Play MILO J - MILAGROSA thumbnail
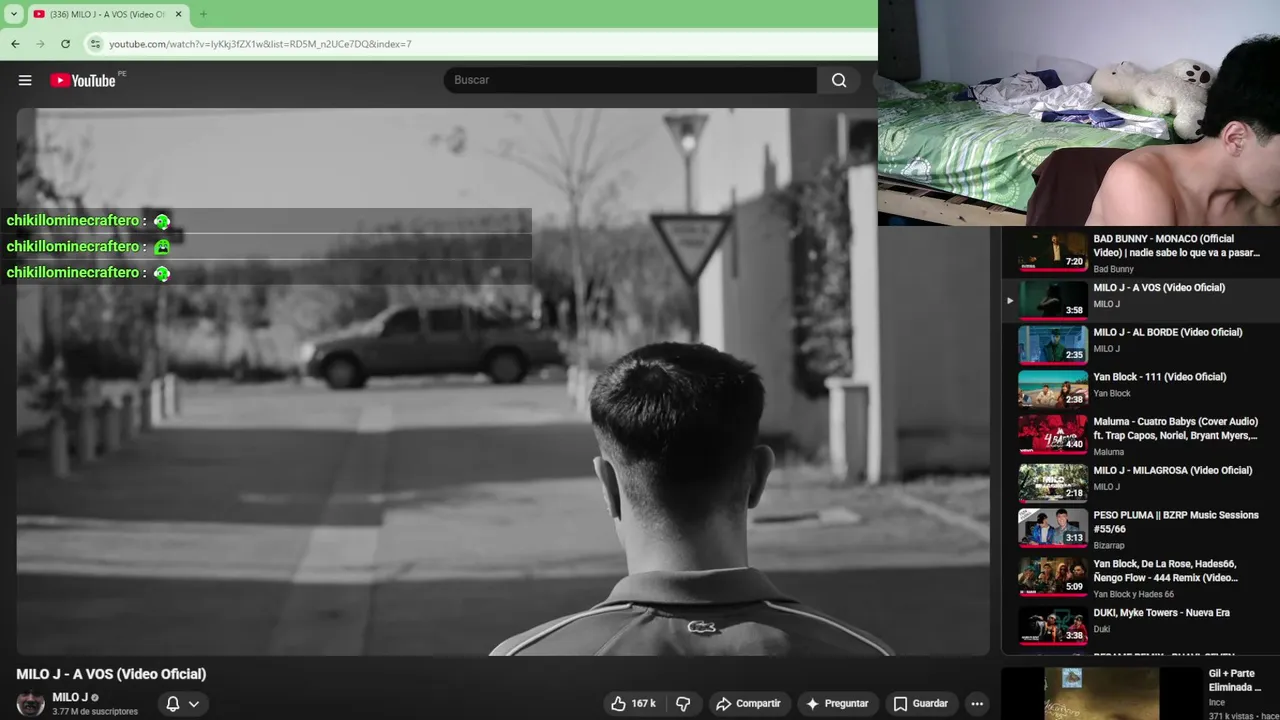Image resolution: width=1280 pixels, height=720 pixels. pyautogui.click(x=1053, y=483)
